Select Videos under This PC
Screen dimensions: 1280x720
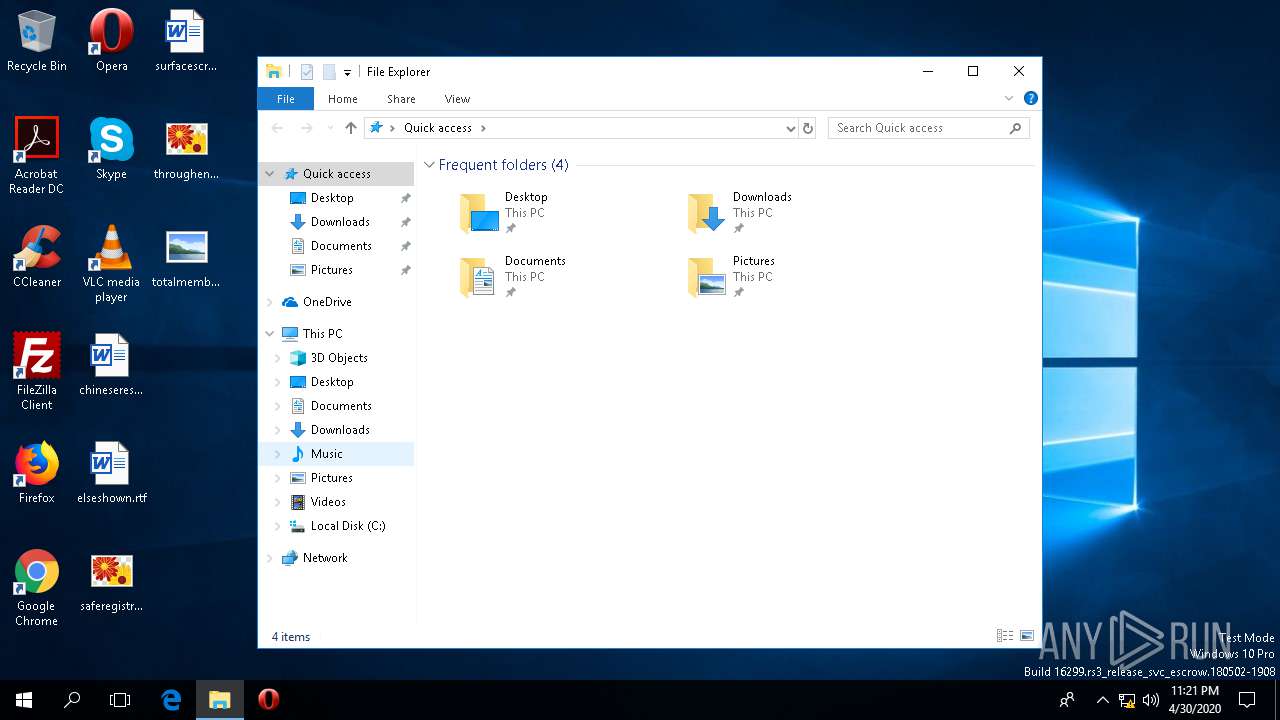coord(336,502)
